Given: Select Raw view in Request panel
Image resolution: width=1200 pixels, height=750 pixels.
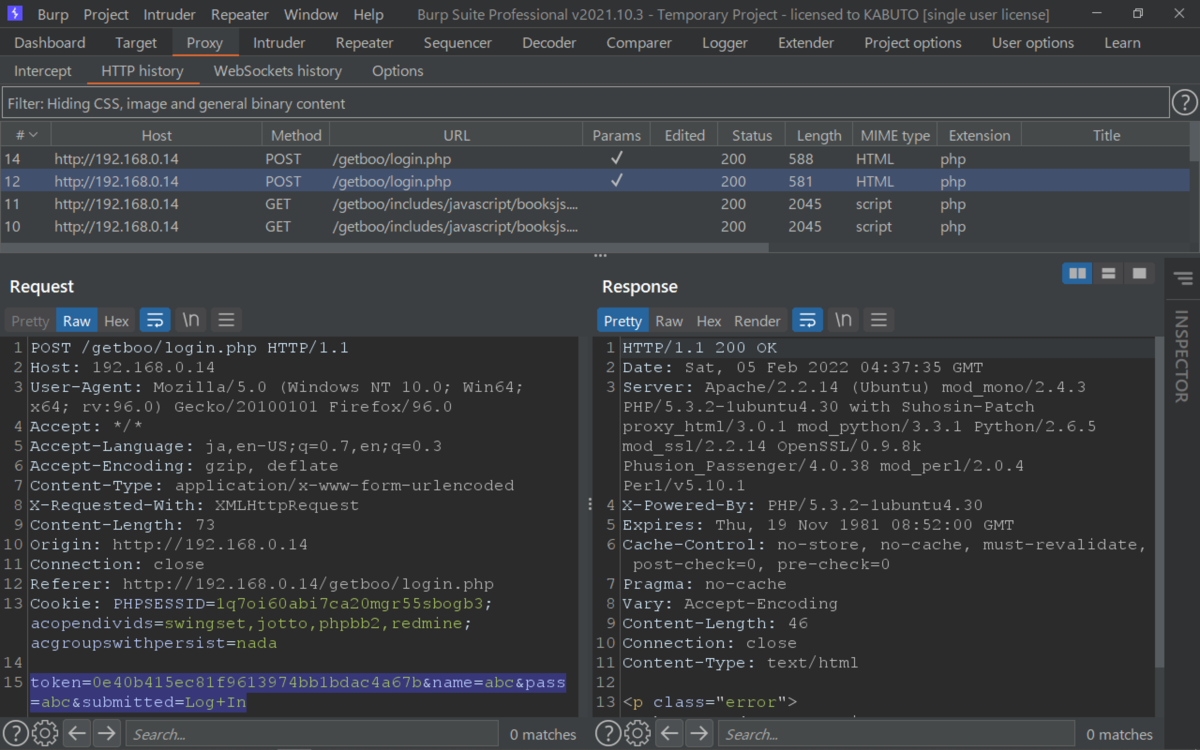Looking at the screenshot, I should click(77, 321).
